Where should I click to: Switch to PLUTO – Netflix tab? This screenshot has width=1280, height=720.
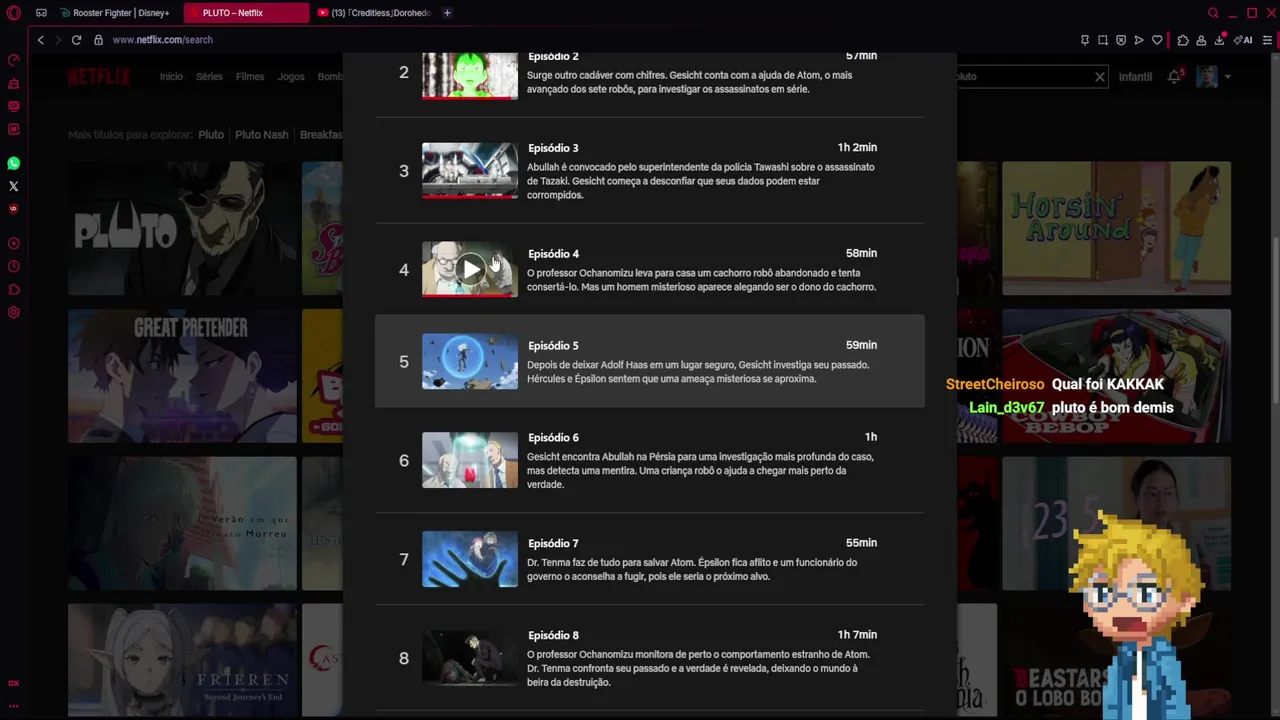247,13
